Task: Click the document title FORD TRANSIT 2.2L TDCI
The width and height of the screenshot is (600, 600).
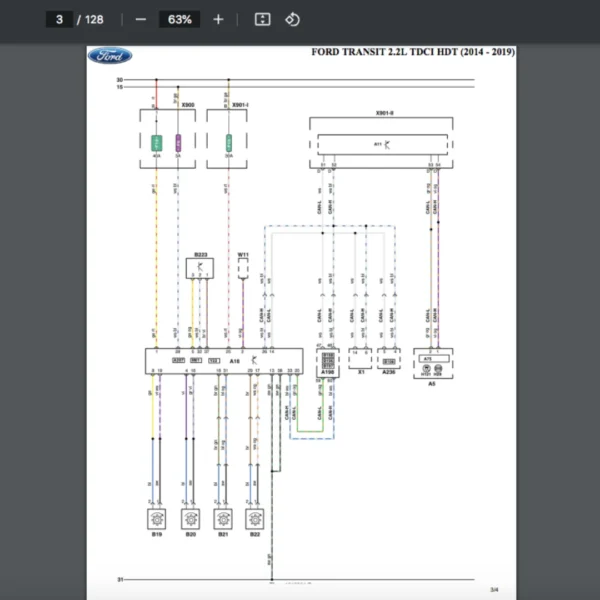Action: [412, 52]
